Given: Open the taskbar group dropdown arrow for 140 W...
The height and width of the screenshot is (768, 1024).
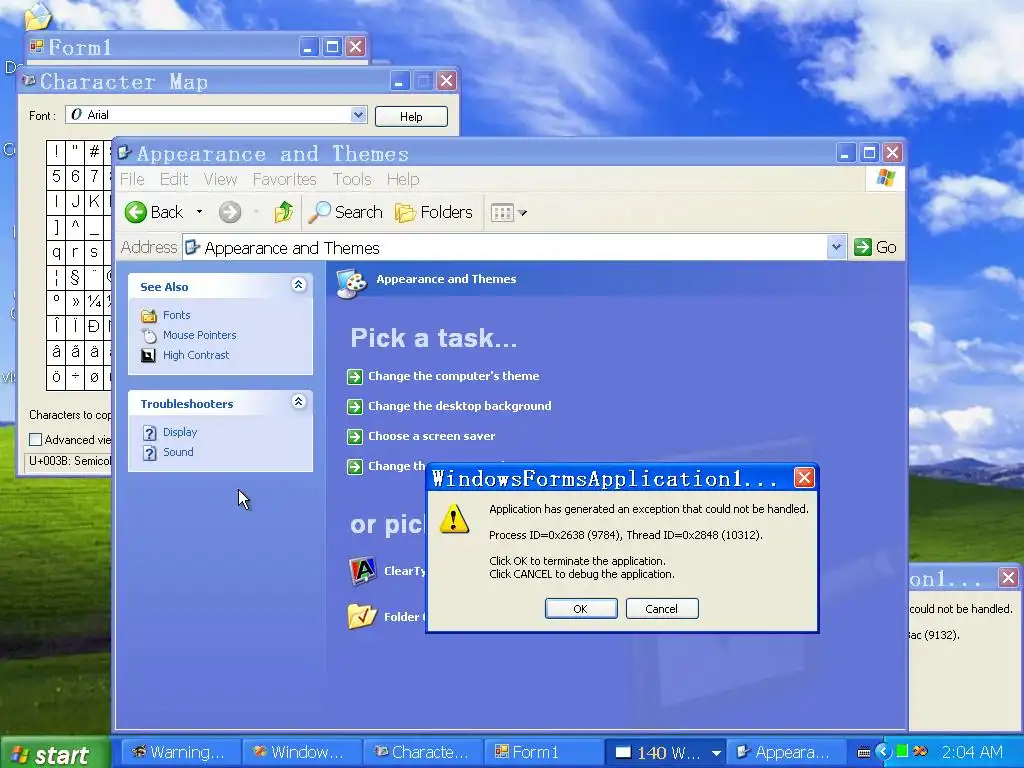Looking at the screenshot, I should pos(716,753).
